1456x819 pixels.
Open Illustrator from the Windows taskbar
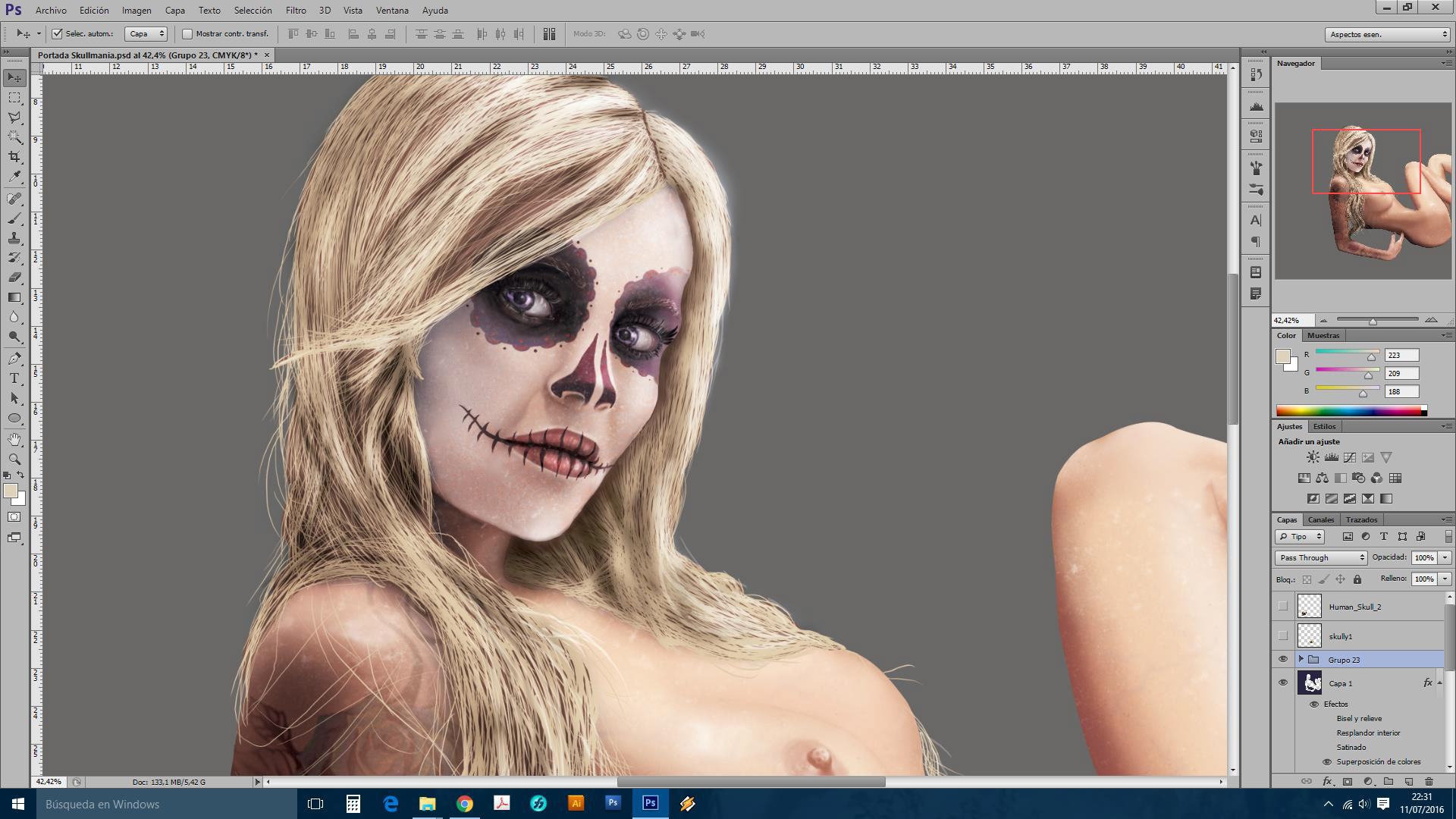[x=576, y=803]
